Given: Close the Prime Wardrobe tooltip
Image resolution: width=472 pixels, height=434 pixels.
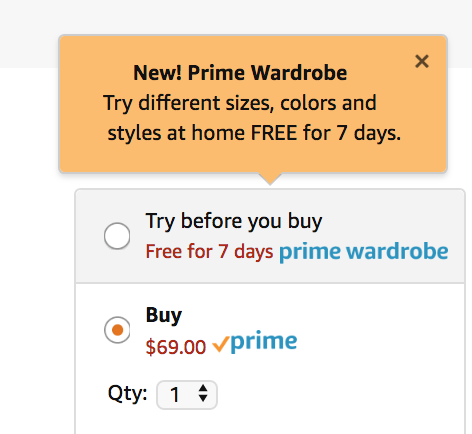Looking at the screenshot, I should (x=422, y=61).
